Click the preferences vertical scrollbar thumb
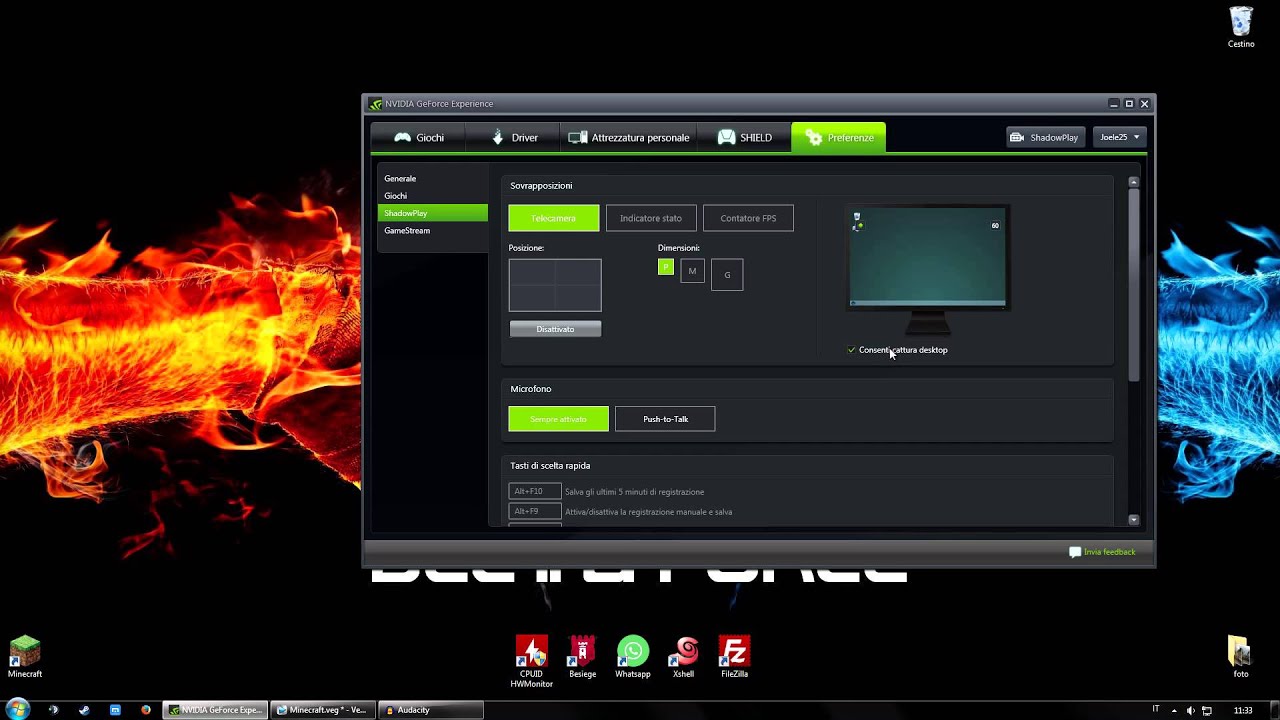 tap(1133, 284)
